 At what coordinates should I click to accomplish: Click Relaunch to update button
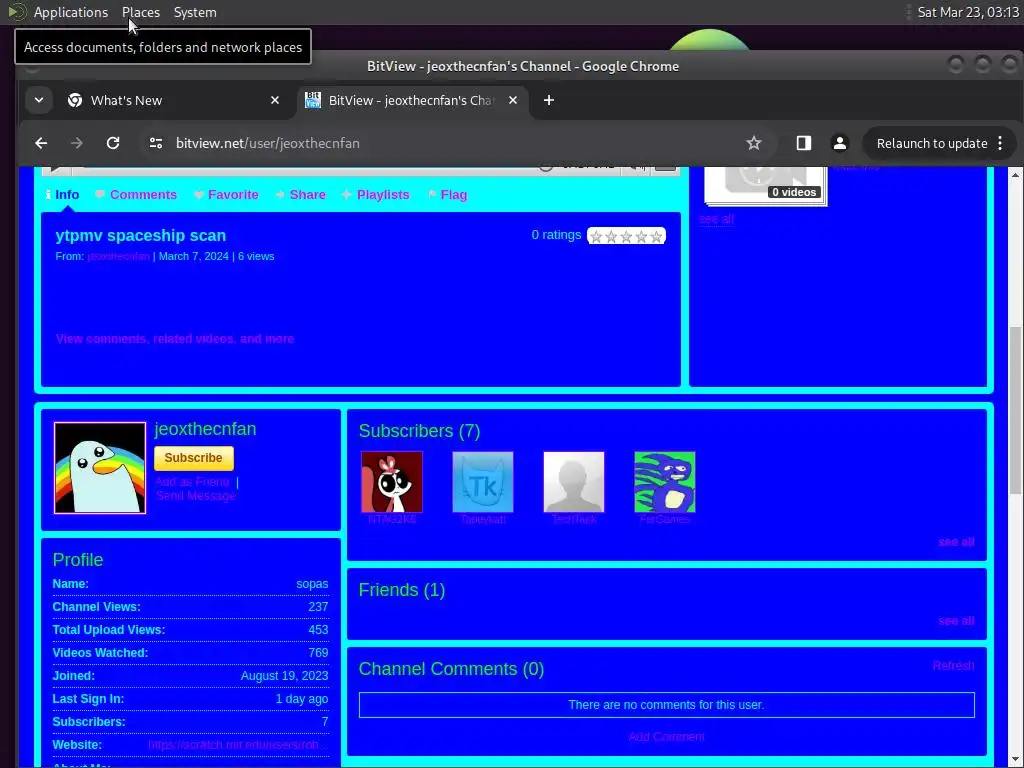pyautogui.click(x=931, y=143)
